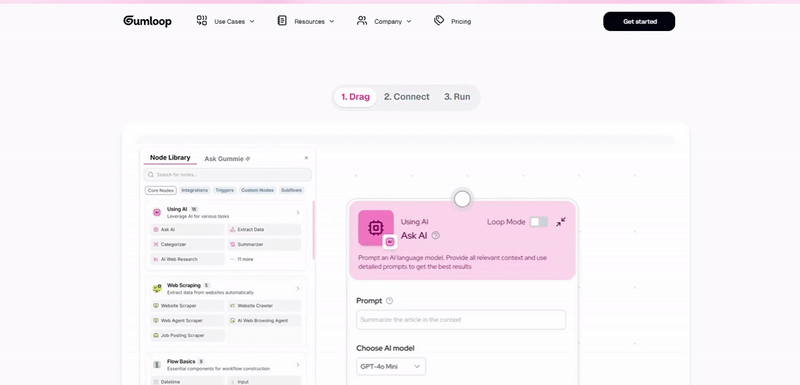Toggle the Loop Mode switch
The width and height of the screenshot is (800, 385).
pyautogui.click(x=539, y=222)
